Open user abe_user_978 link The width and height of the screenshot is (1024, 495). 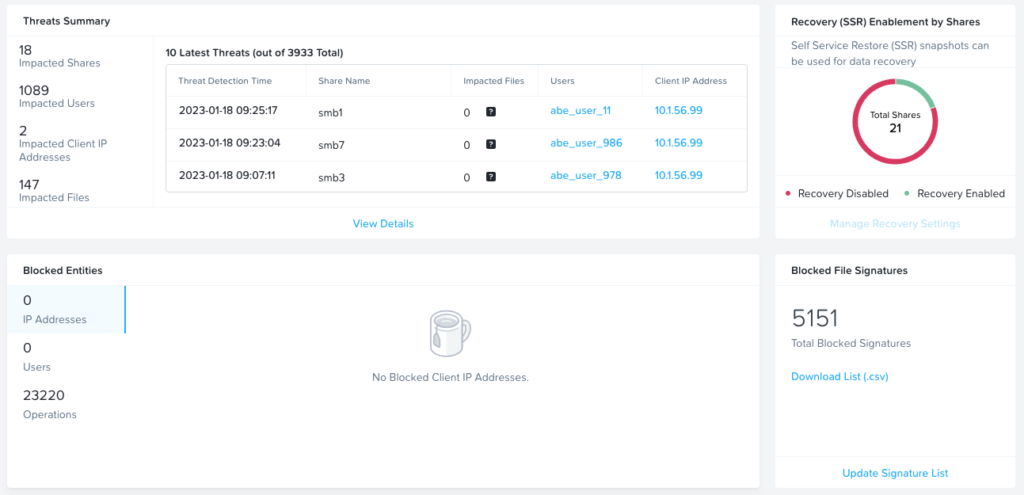pos(586,175)
